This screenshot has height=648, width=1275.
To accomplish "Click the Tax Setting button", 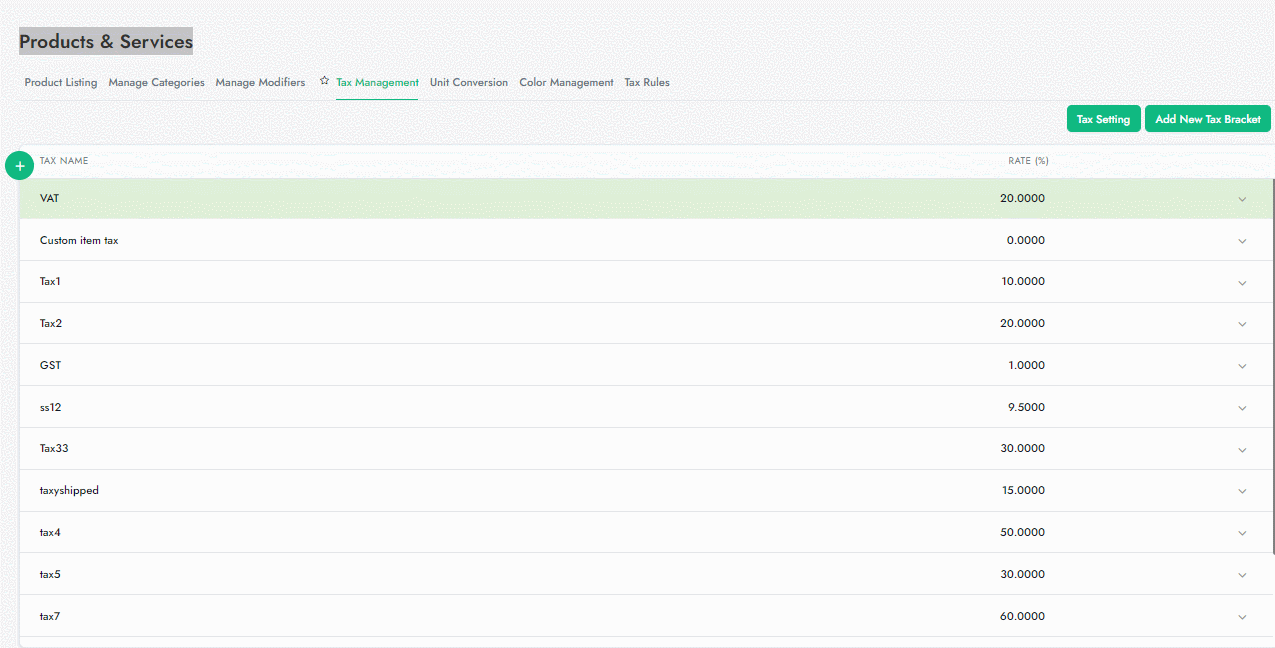I will point(1103,119).
